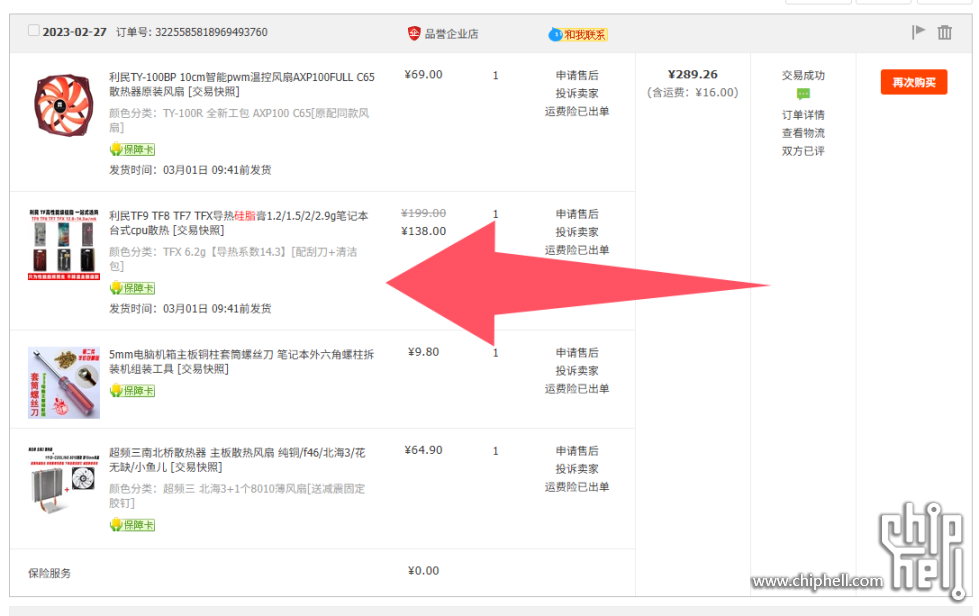Click the ¥64.90 heatsink price
The width and height of the screenshot is (979, 616).
[x=423, y=450]
